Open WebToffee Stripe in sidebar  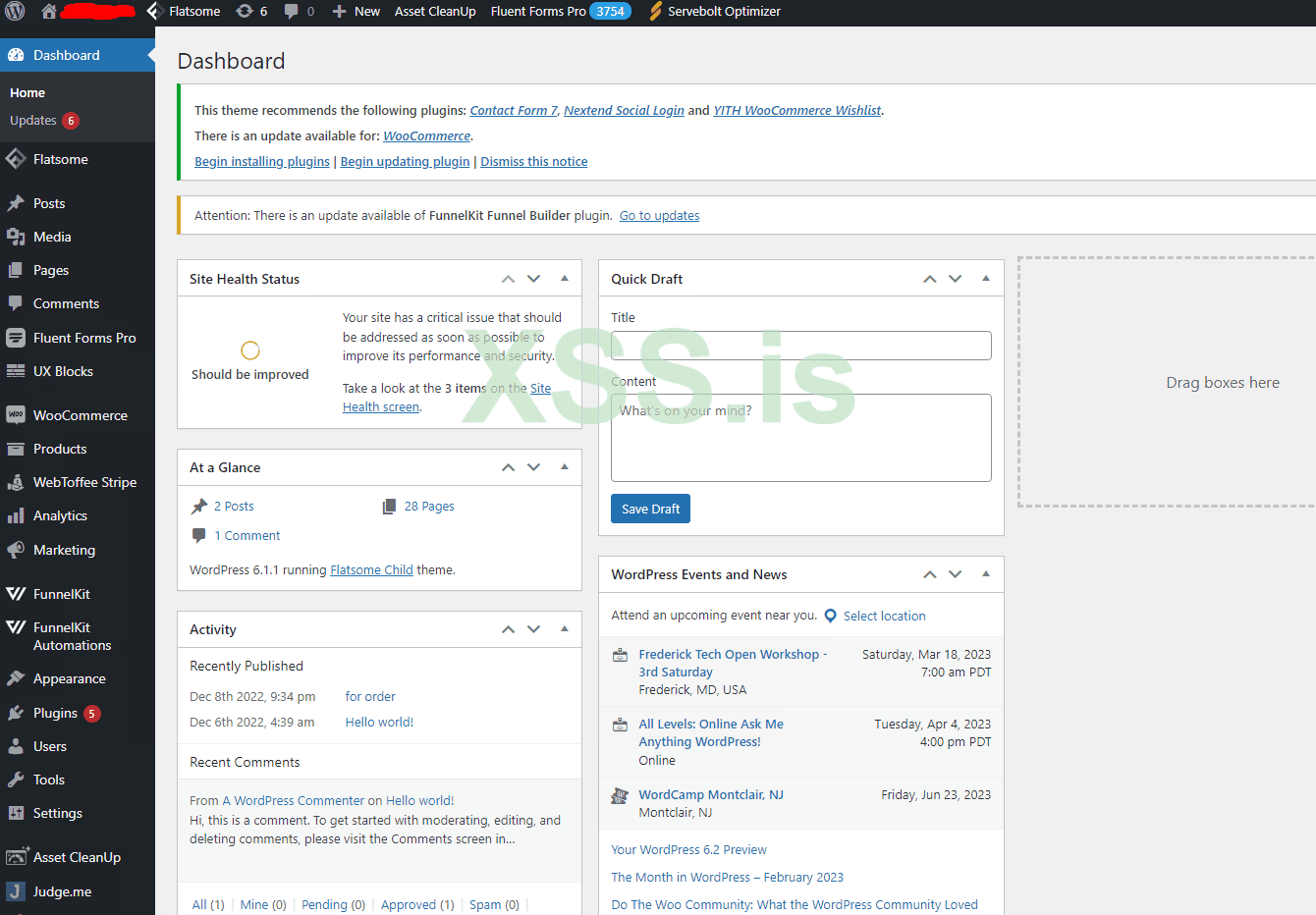[x=78, y=482]
